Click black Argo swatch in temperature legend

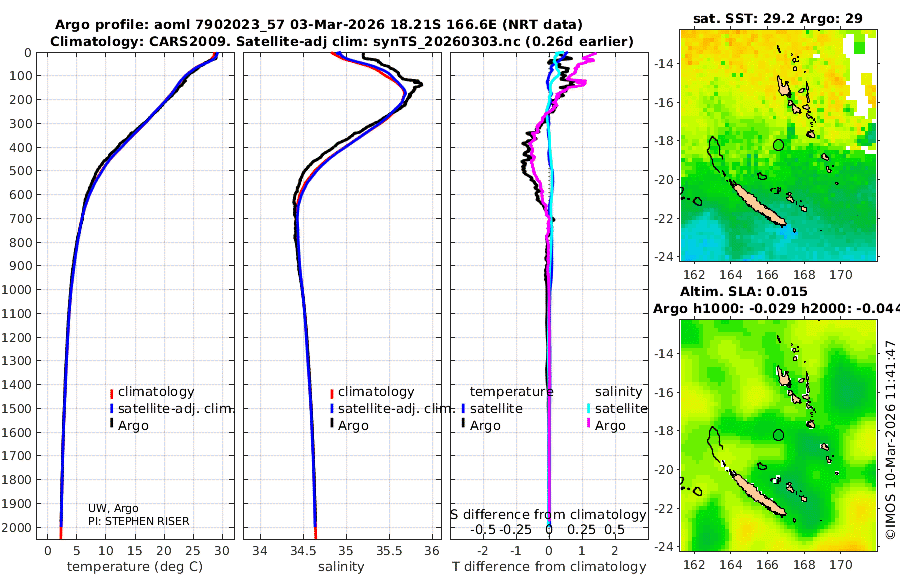111,424
